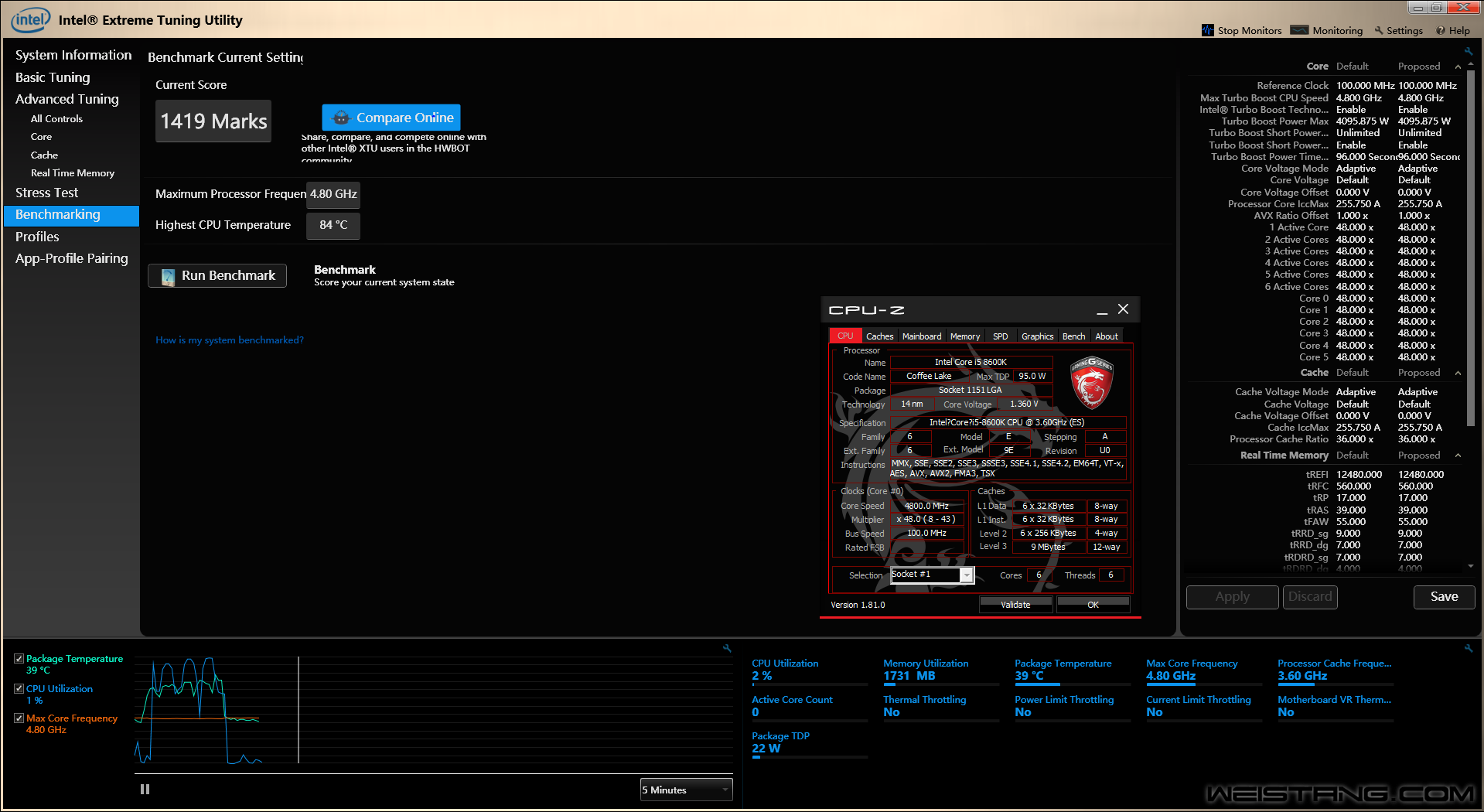This screenshot has height=812, width=1484.
Task: Switch to Bench tab in CPU-Z
Action: [x=1073, y=336]
